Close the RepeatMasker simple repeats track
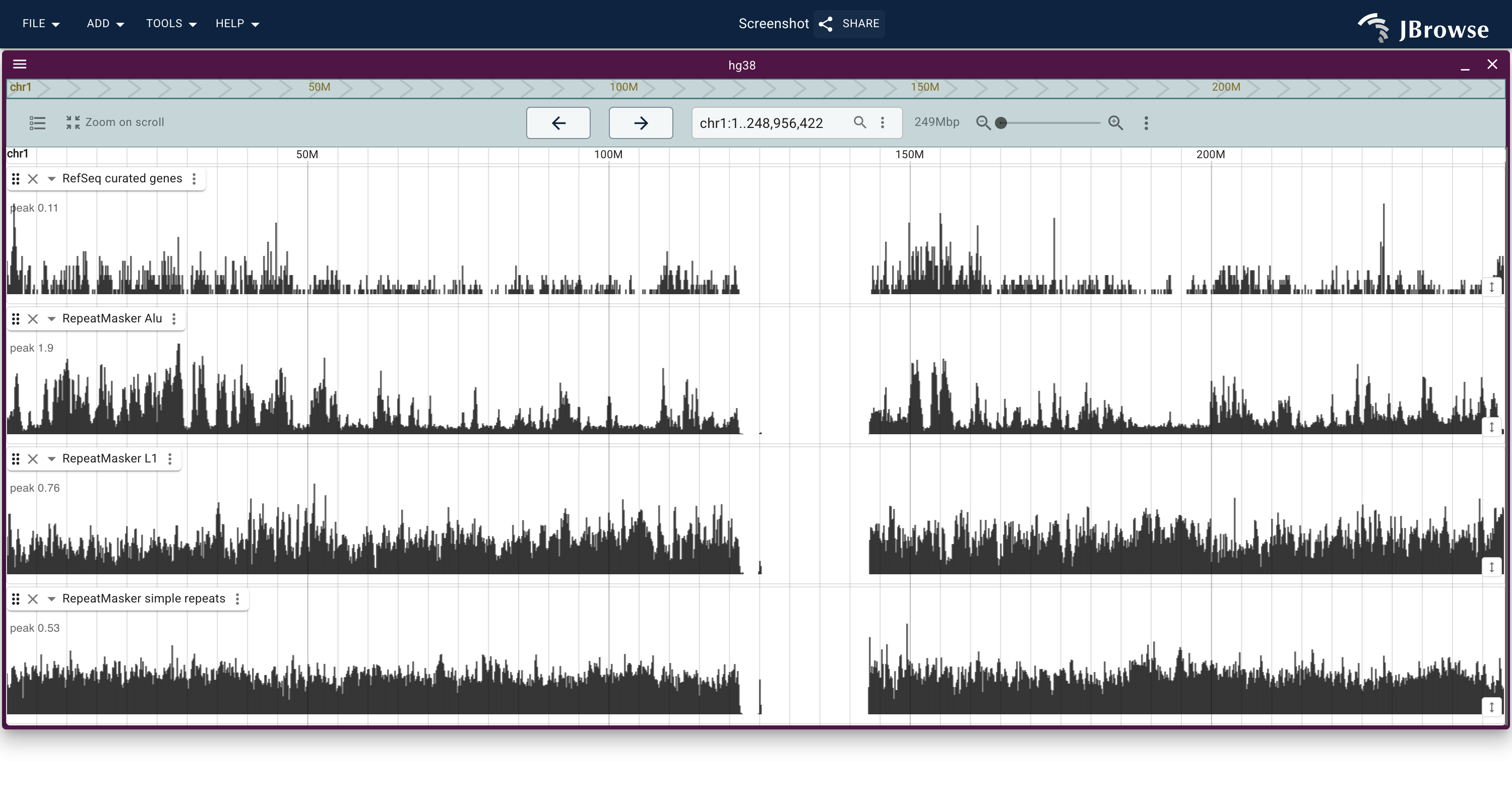Screen dimensions: 1512x806 point(33,599)
